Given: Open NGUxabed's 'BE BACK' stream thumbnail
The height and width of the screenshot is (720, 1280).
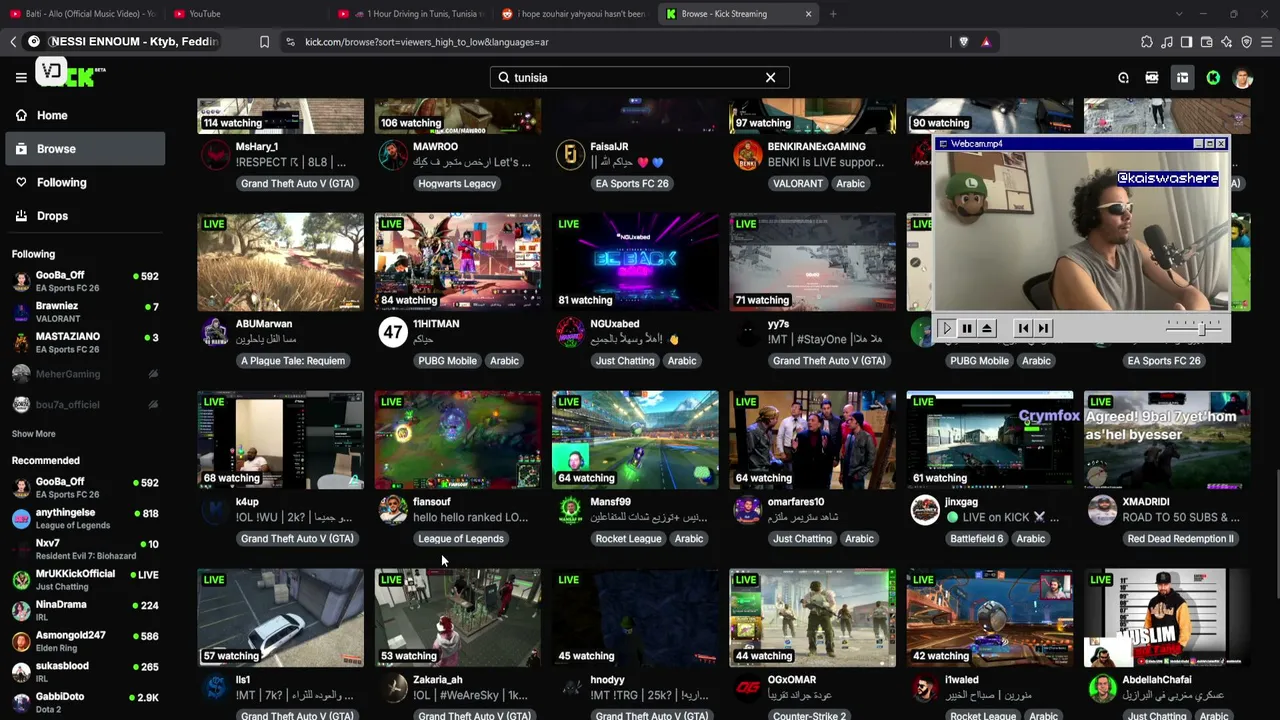Looking at the screenshot, I should [635, 262].
